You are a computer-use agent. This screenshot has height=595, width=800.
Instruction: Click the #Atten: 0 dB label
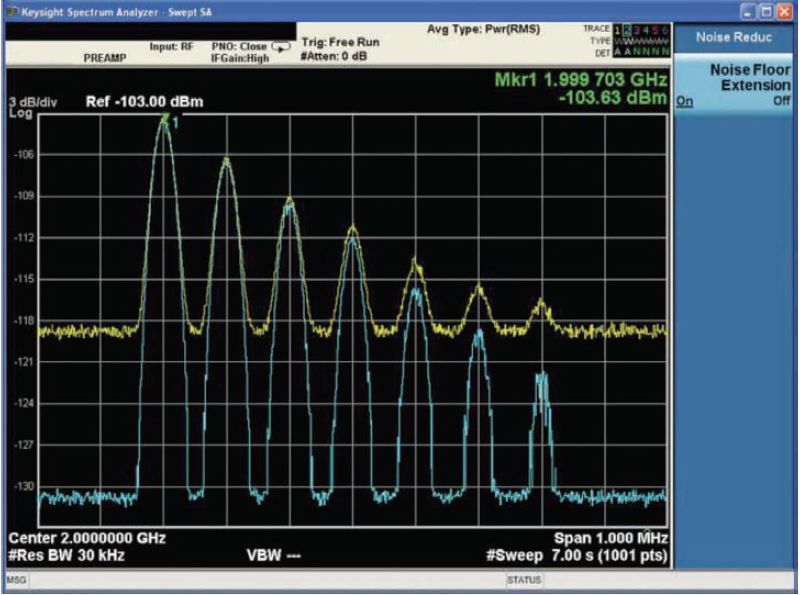pos(334,56)
